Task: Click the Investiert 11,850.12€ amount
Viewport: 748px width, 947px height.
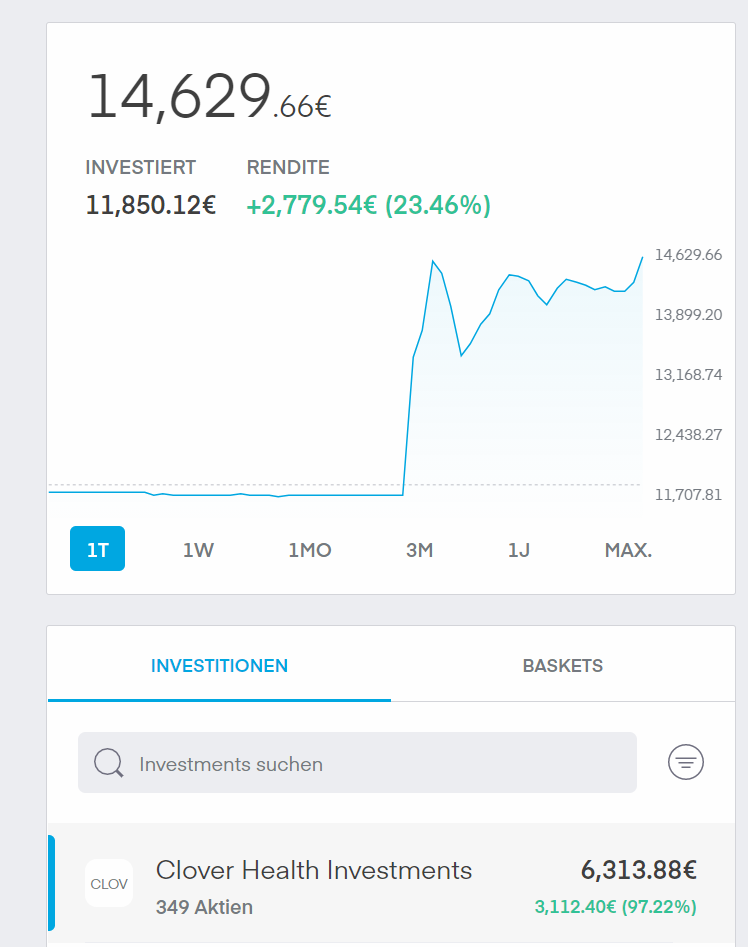Action: click(151, 205)
